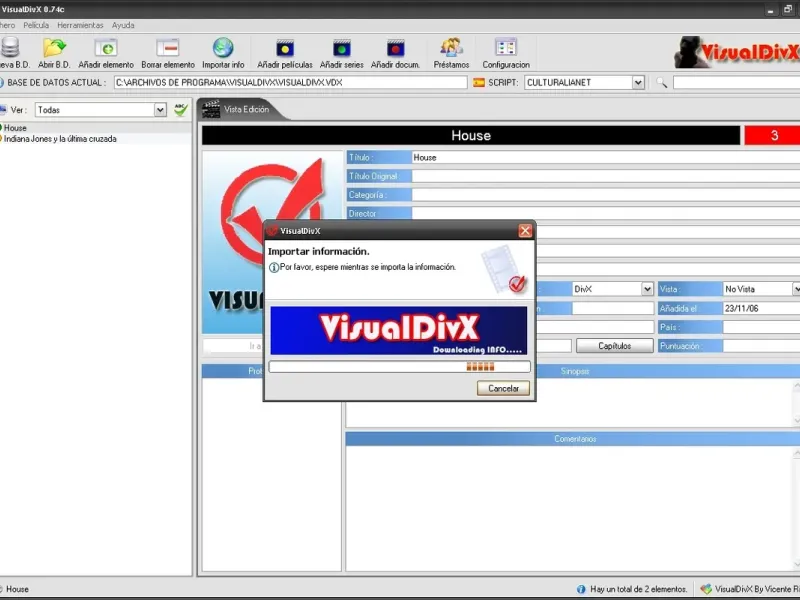Open the Vista No Vista dropdown
Screen dimensions: 800x600
[x=796, y=289]
